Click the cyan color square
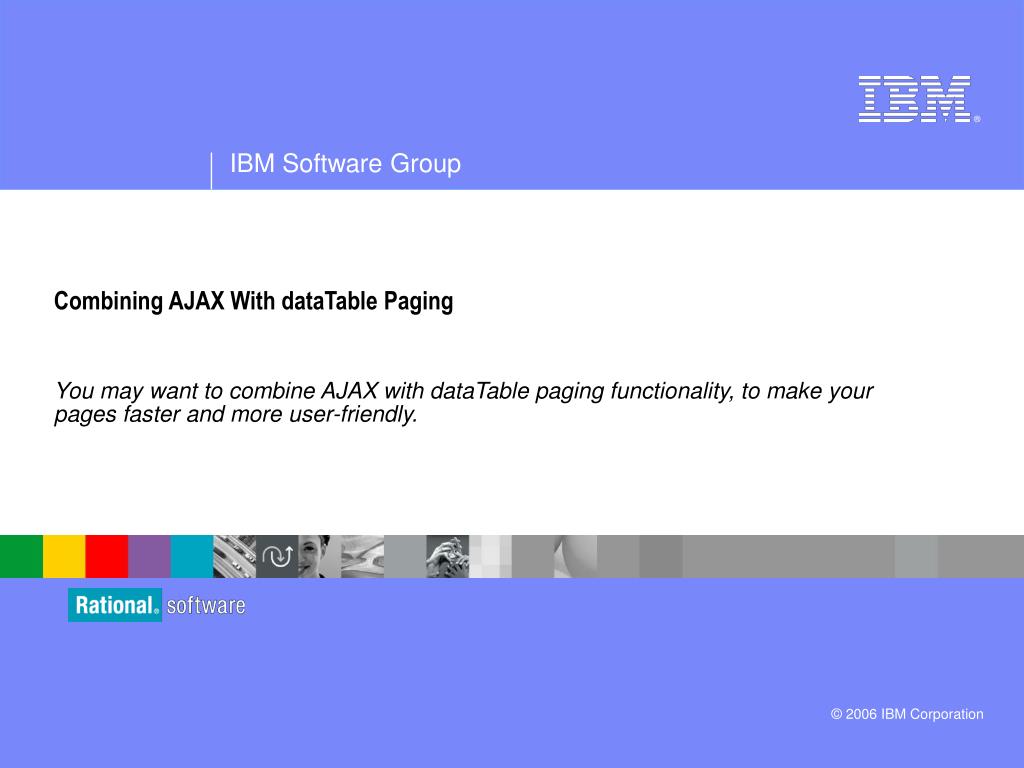 pyautogui.click(x=192, y=556)
